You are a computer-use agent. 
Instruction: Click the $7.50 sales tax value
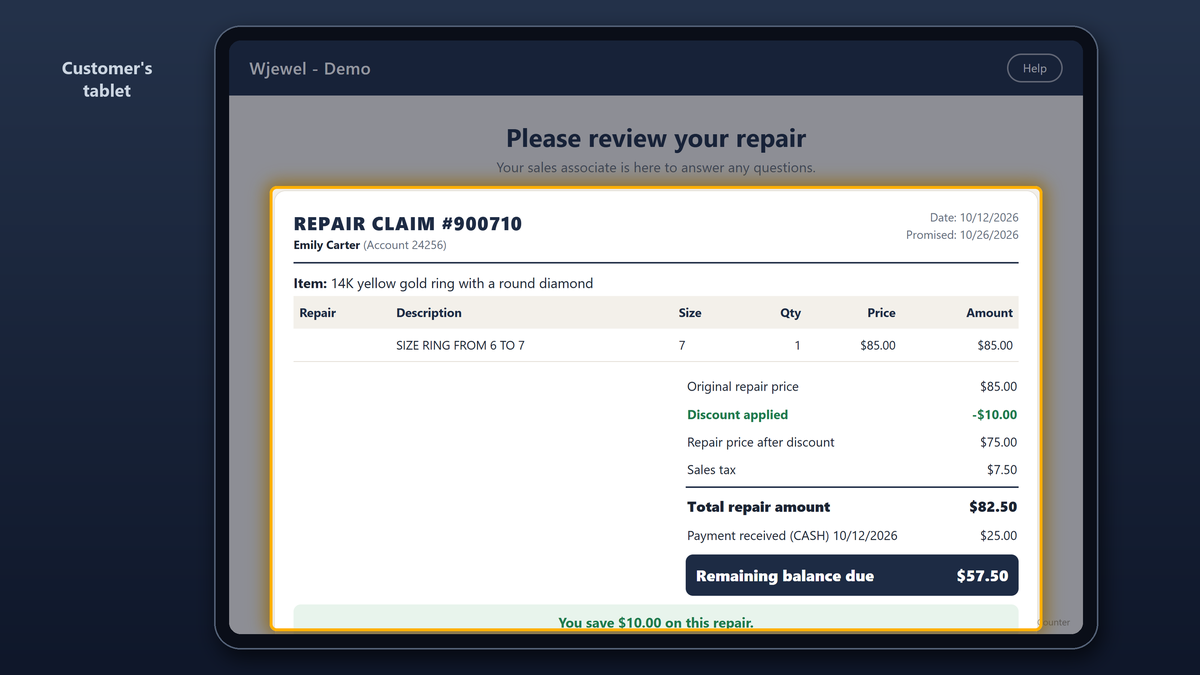coord(1002,470)
